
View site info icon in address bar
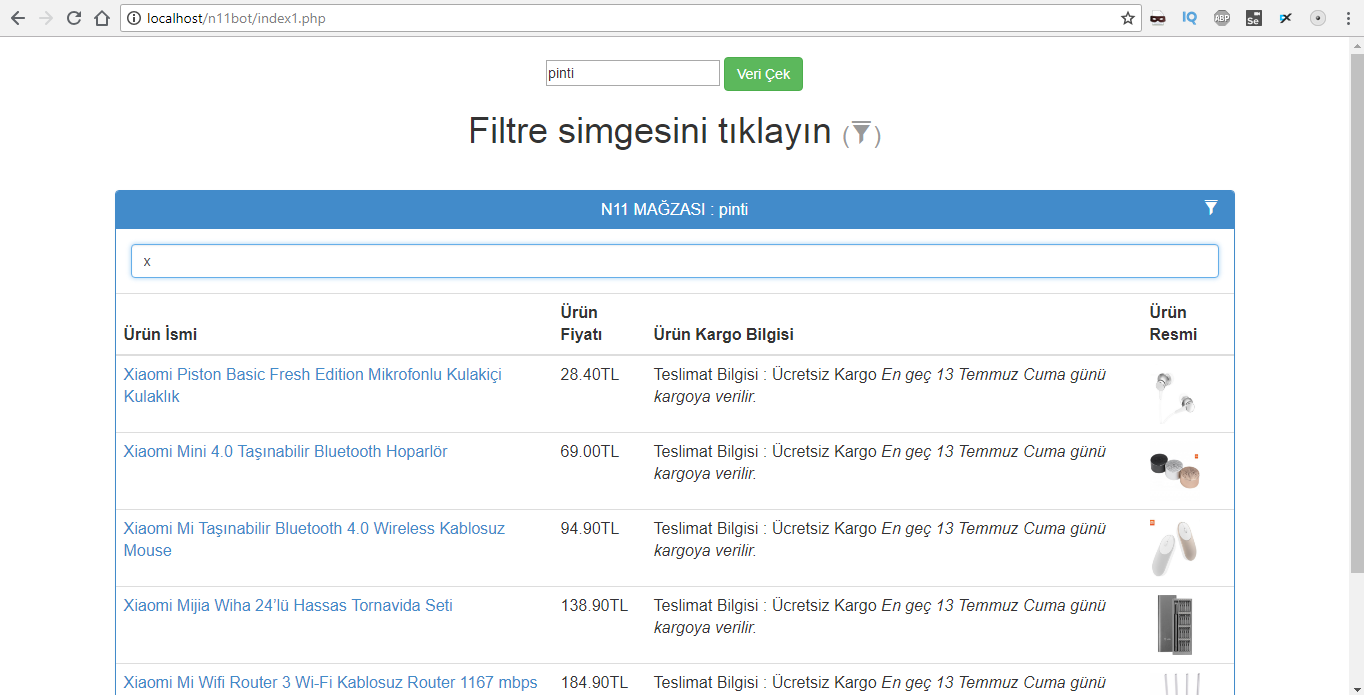click(x=134, y=18)
